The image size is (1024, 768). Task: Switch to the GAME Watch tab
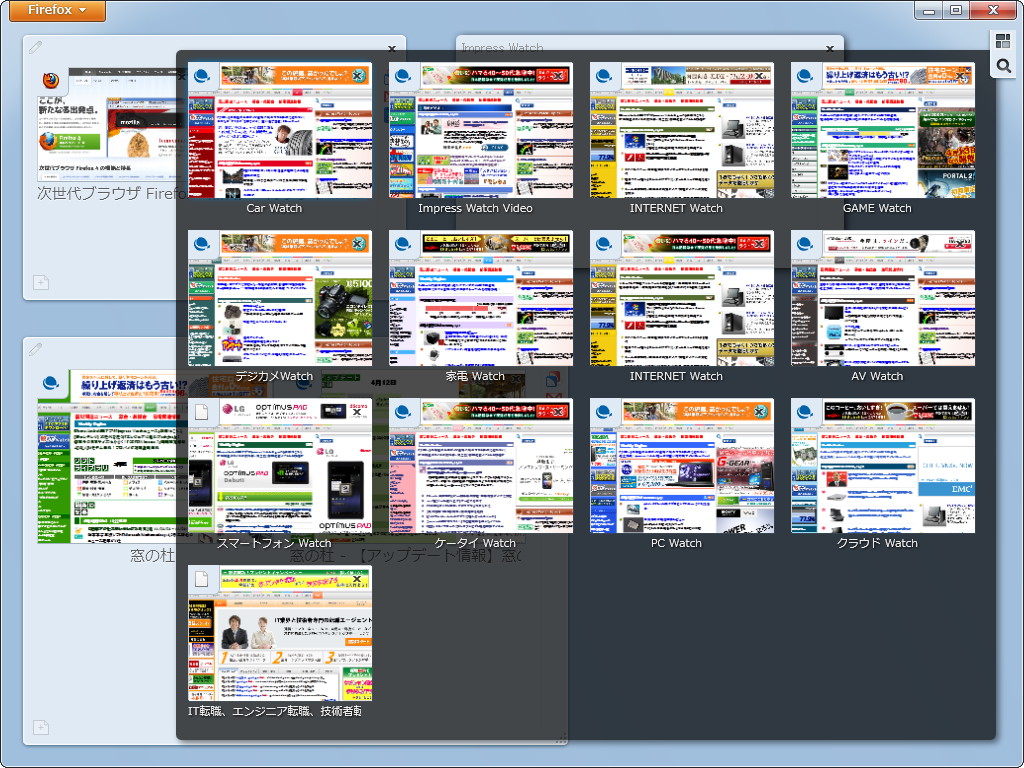pyautogui.click(x=877, y=130)
